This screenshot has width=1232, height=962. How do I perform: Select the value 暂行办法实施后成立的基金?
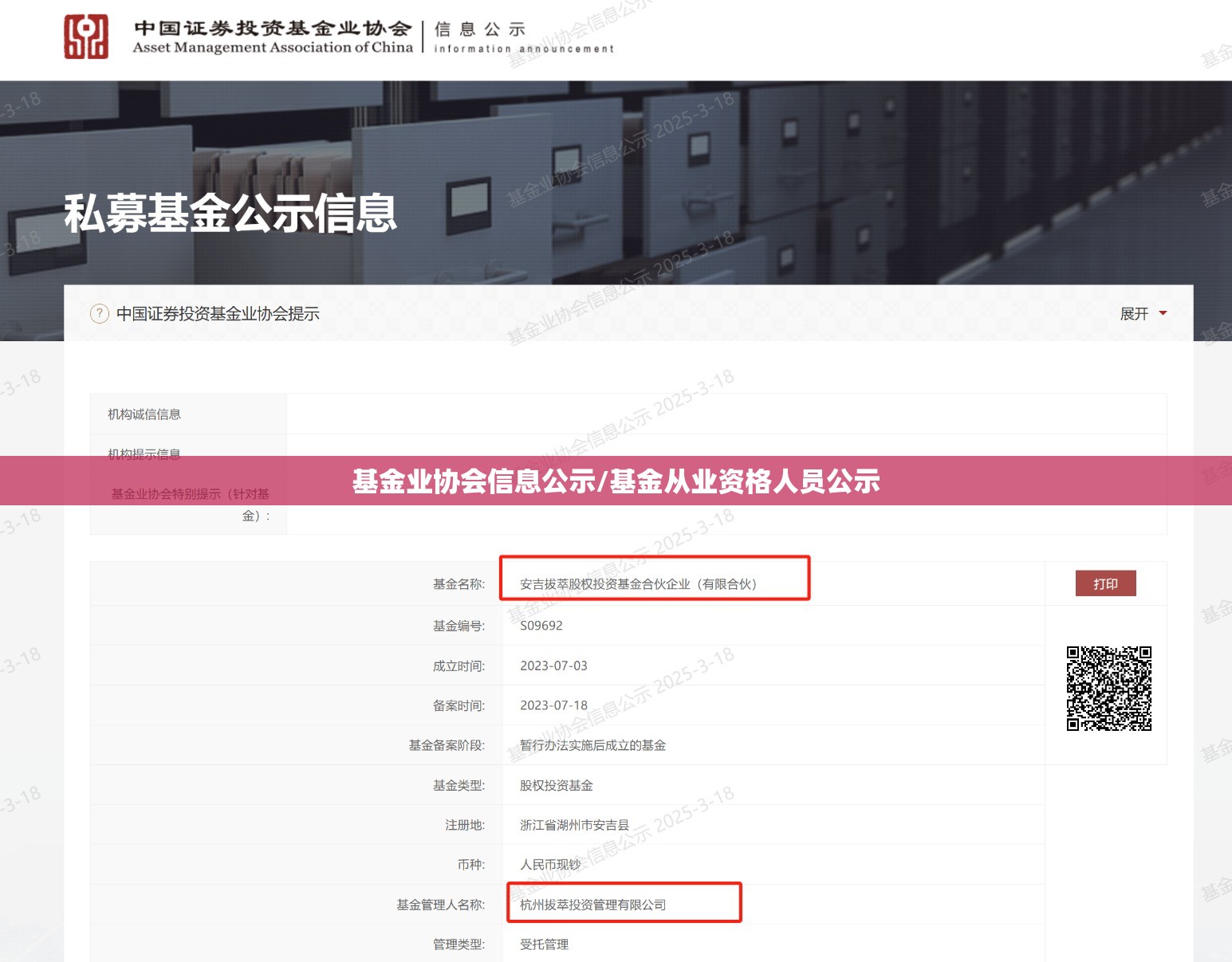[x=592, y=745]
